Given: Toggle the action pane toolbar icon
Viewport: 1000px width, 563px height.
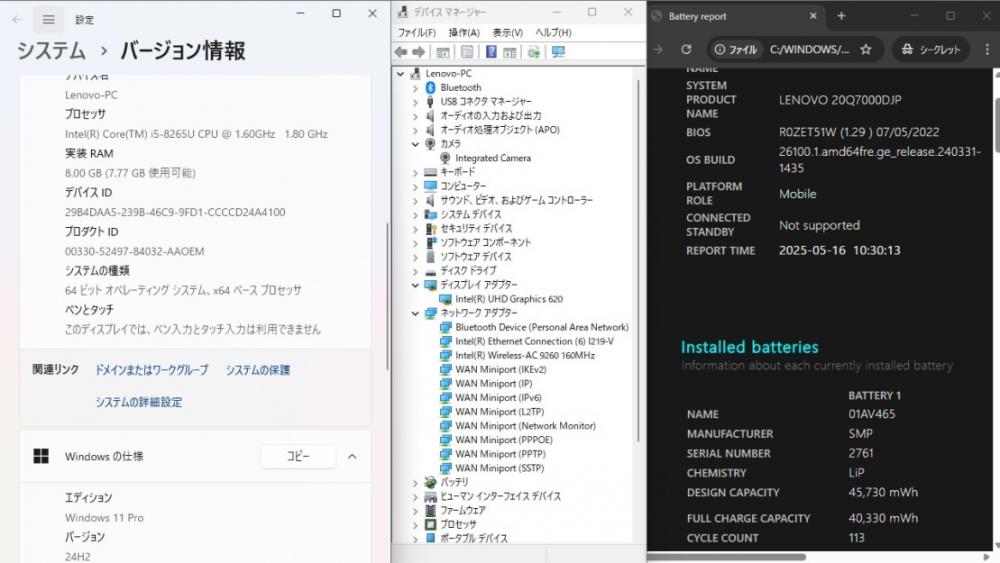Looking at the screenshot, I should coord(510,52).
